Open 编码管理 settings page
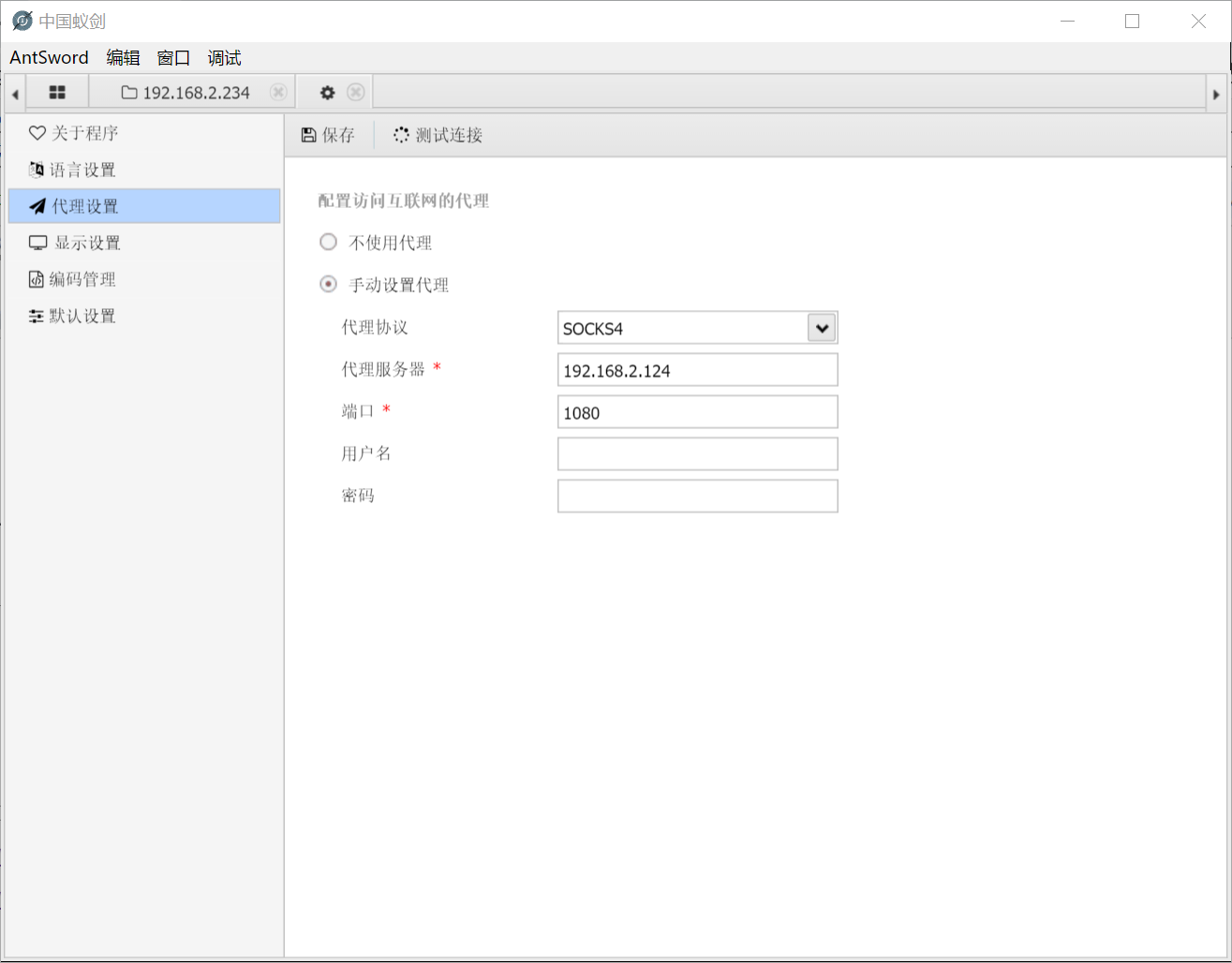This screenshot has width=1232, height=963. click(144, 279)
